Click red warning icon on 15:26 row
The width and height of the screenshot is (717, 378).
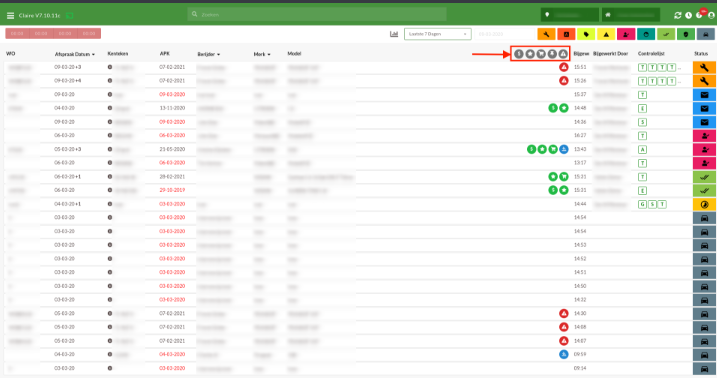[564, 81]
